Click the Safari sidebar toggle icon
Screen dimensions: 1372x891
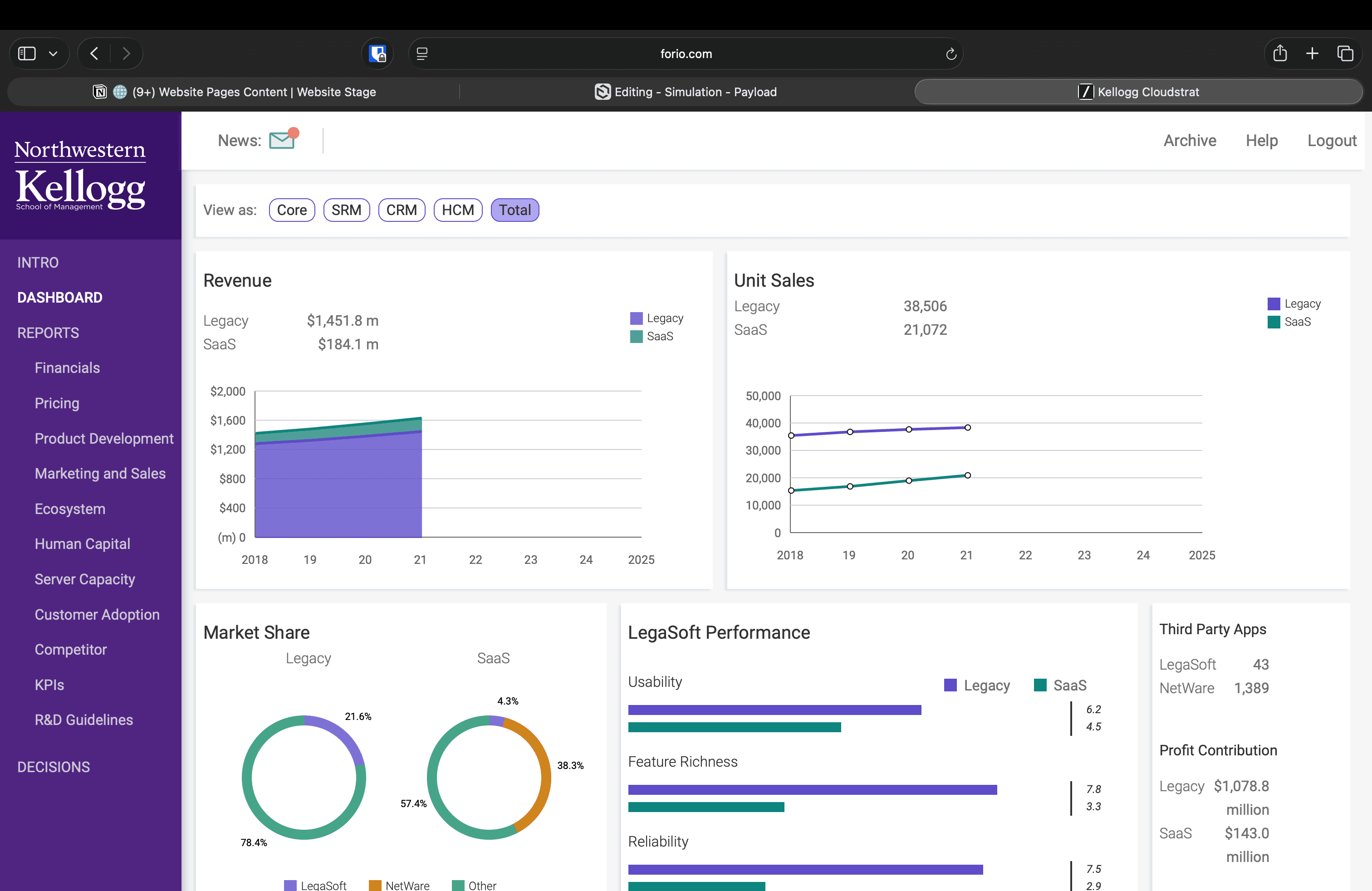tap(27, 54)
